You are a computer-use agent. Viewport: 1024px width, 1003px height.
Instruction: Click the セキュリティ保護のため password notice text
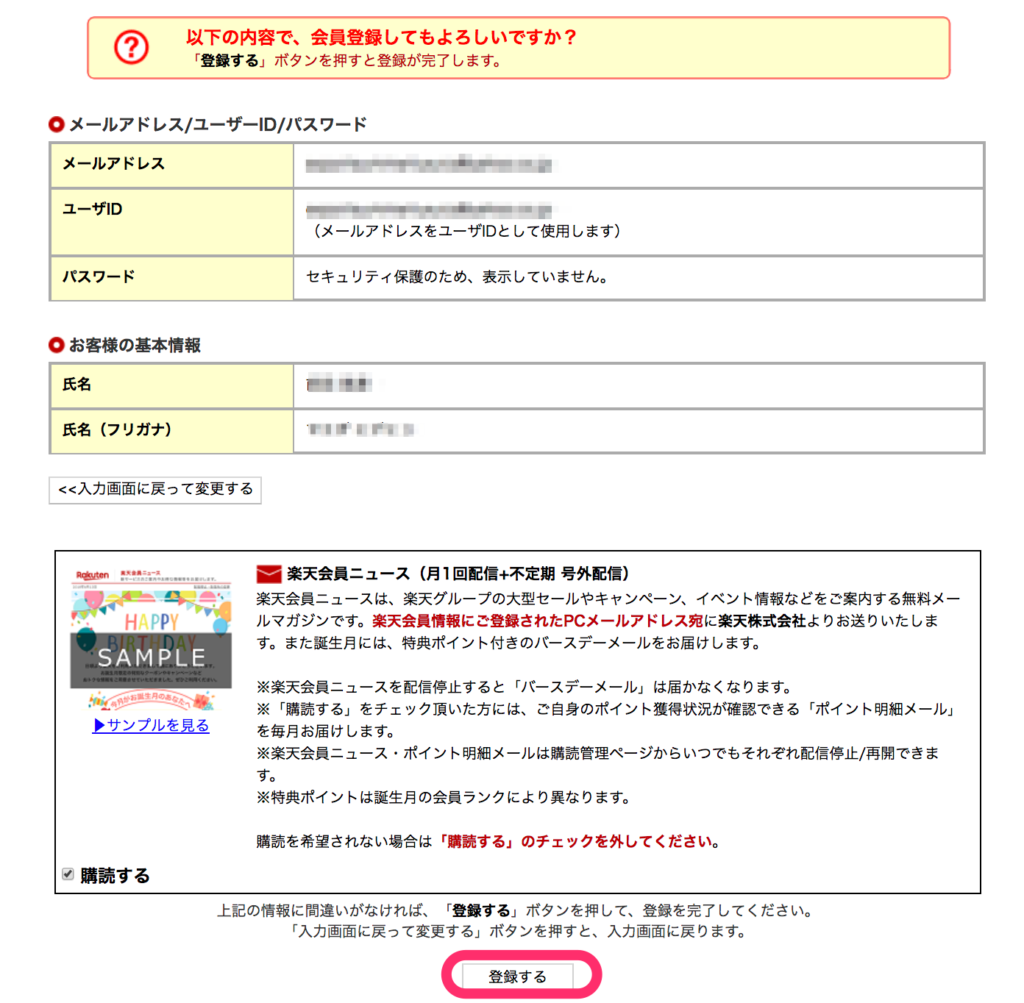click(x=457, y=276)
